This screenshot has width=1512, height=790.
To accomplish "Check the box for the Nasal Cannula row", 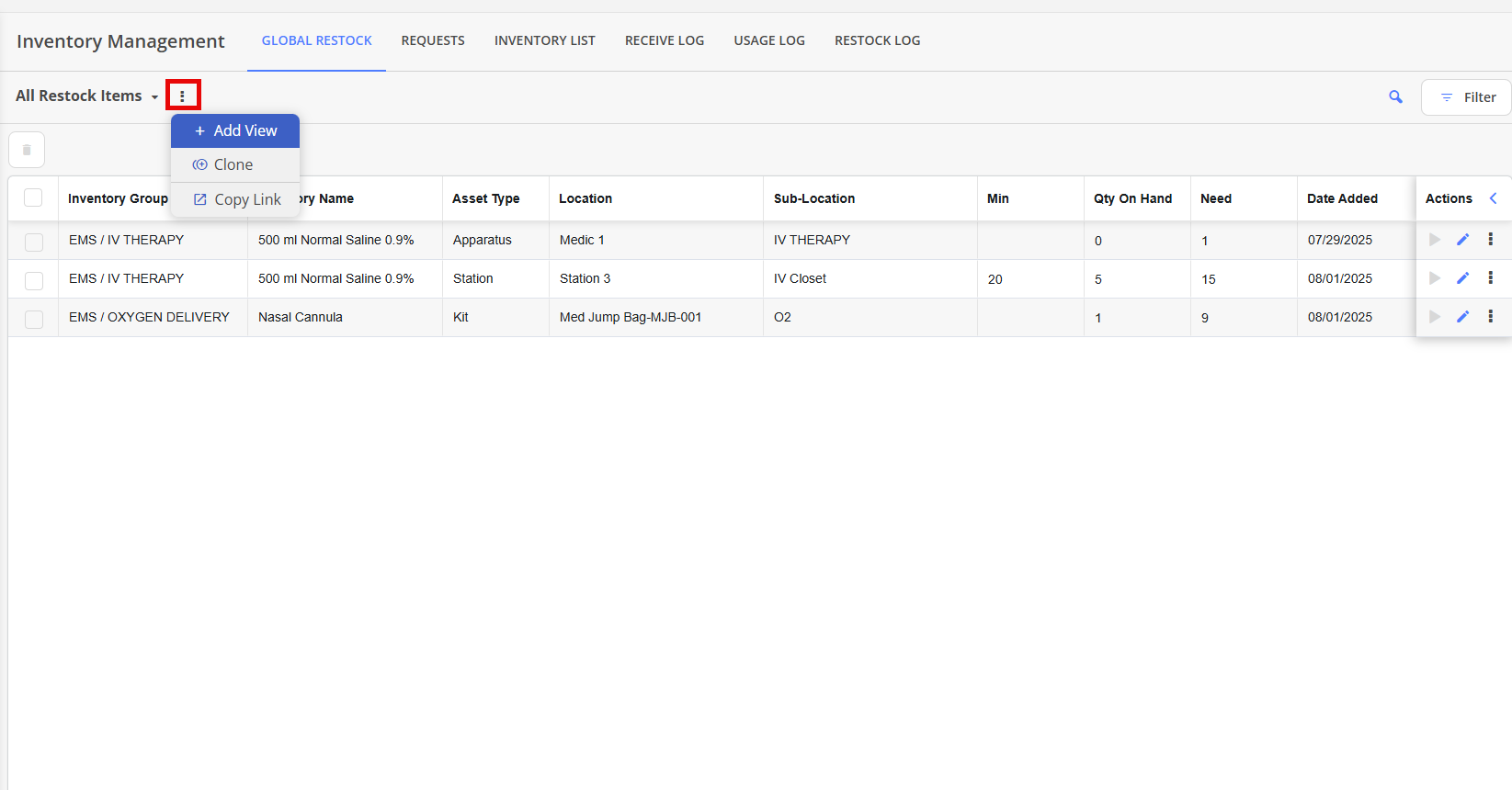I will (34, 320).
